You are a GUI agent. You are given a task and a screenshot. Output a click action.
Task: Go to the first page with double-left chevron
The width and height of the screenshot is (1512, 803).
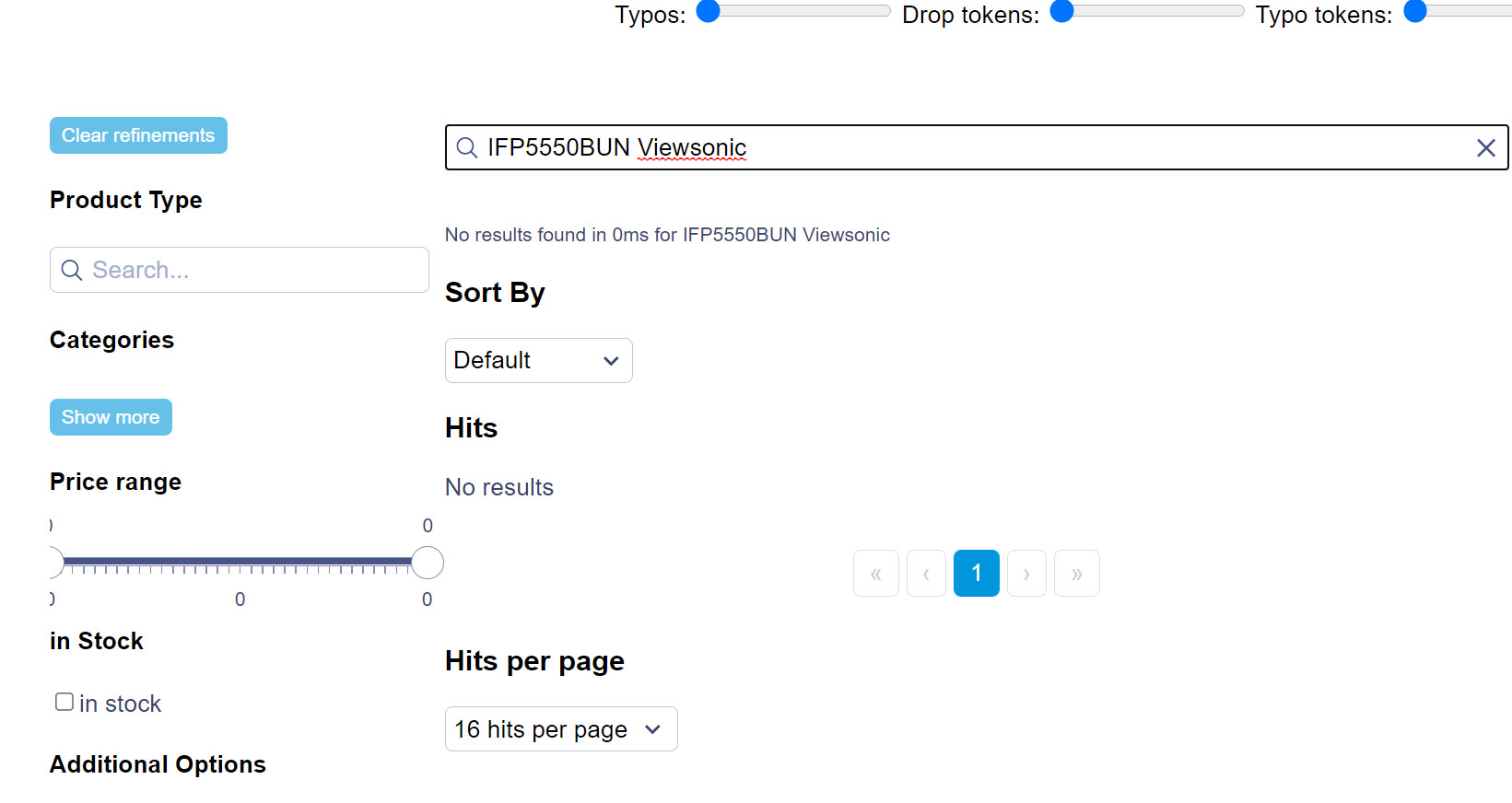pyautogui.click(x=875, y=573)
